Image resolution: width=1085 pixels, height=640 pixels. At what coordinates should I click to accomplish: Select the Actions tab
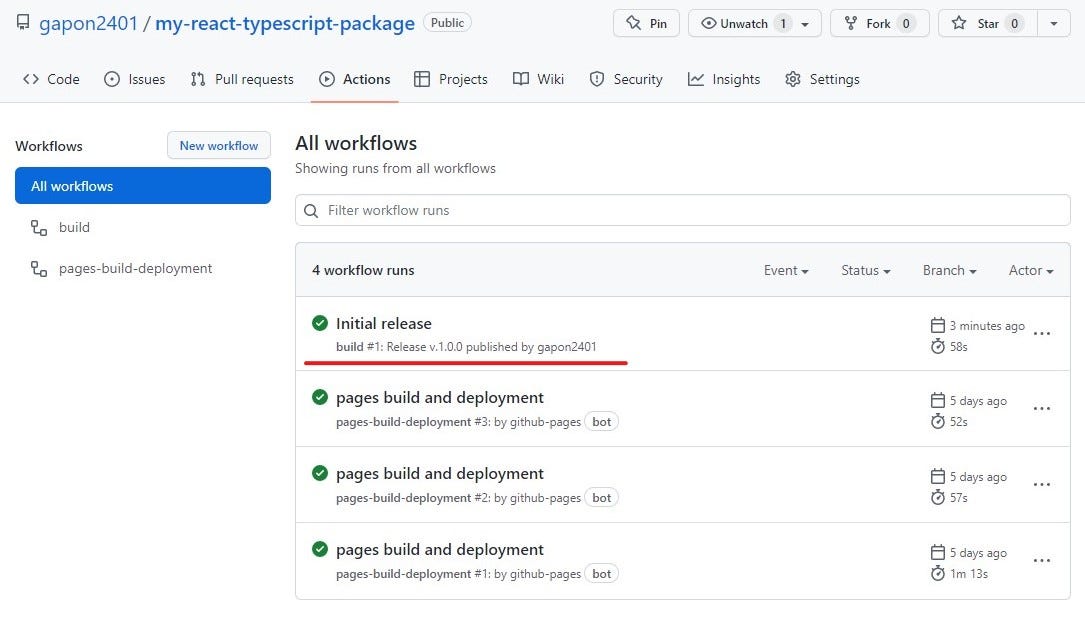point(354,79)
